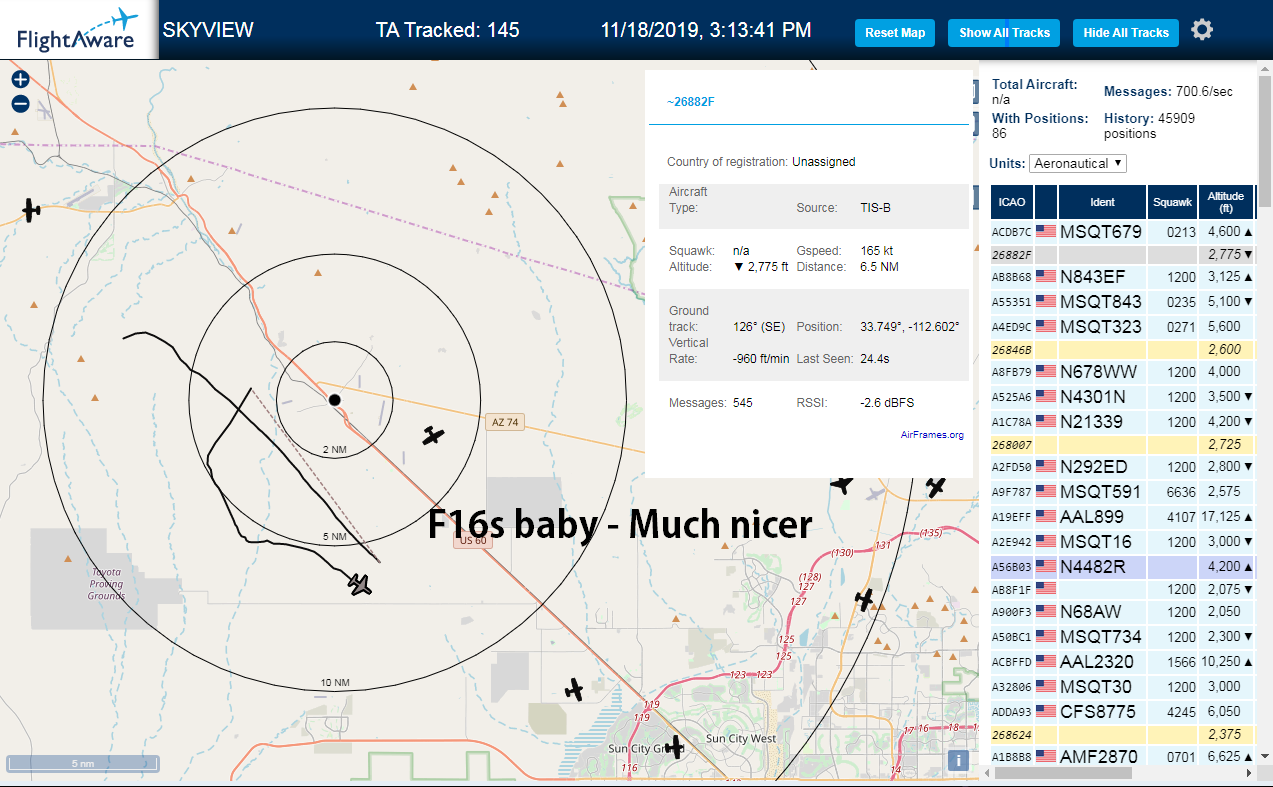The image size is (1273, 787).
Task: Select the 268007 table row
Action: 1122,444
